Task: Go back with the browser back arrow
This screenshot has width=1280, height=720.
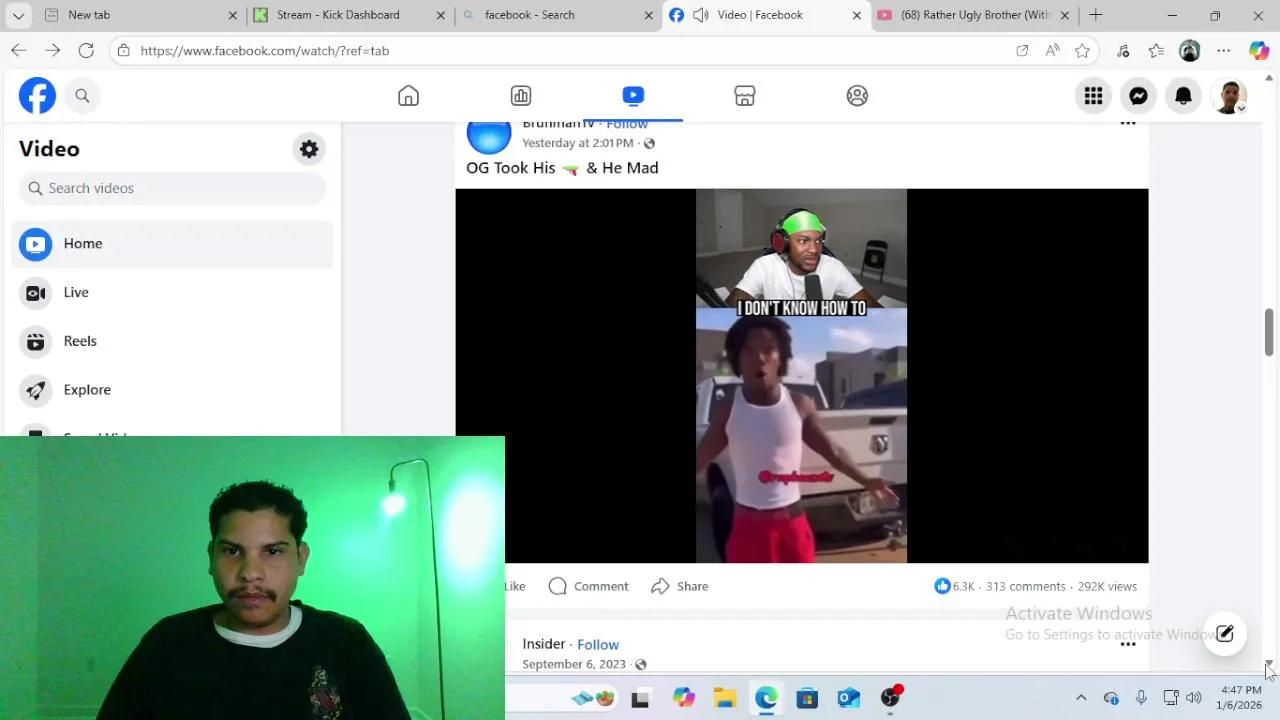Action: point(18,51)
